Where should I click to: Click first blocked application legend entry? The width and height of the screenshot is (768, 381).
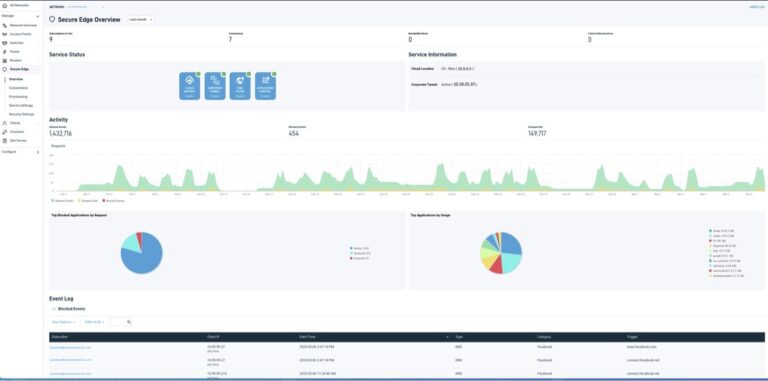[x=359, y=248]
